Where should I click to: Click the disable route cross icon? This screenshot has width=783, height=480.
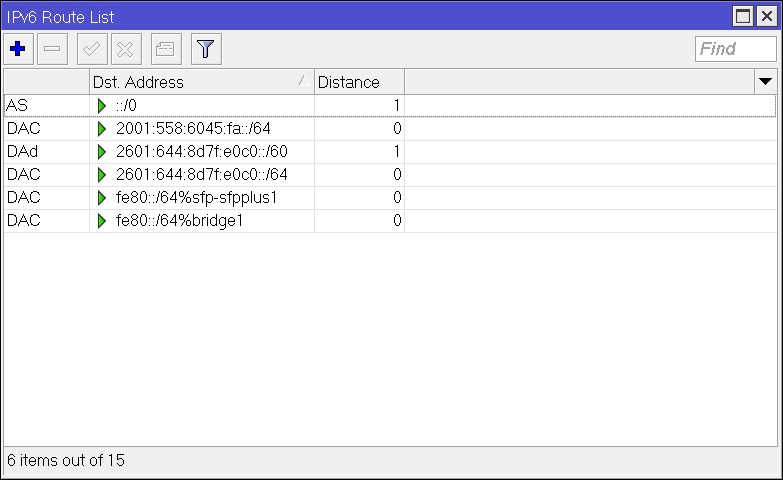pyautogui.click(x=126, y=49)
